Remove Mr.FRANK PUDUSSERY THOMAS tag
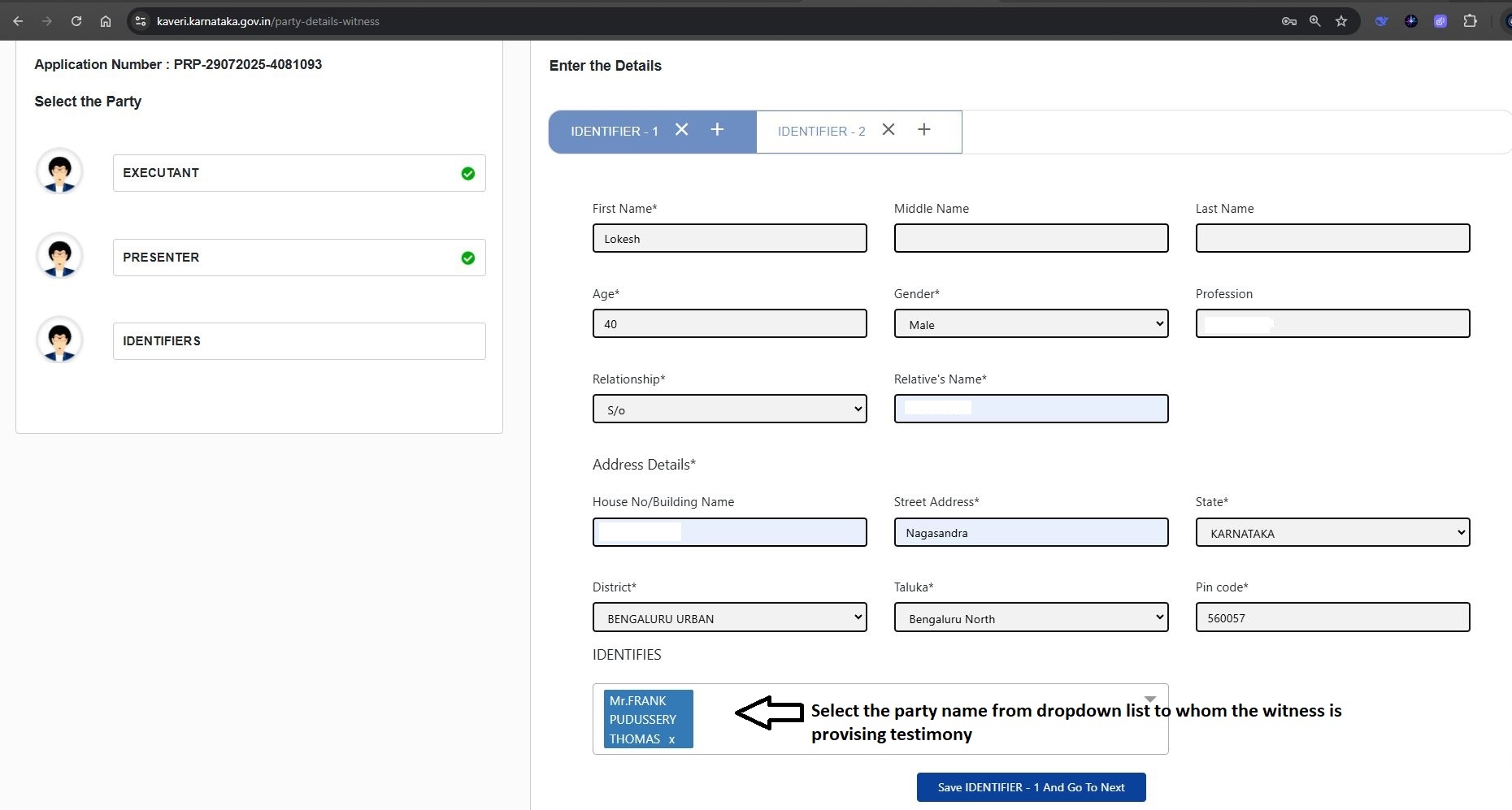 (672, 739)
